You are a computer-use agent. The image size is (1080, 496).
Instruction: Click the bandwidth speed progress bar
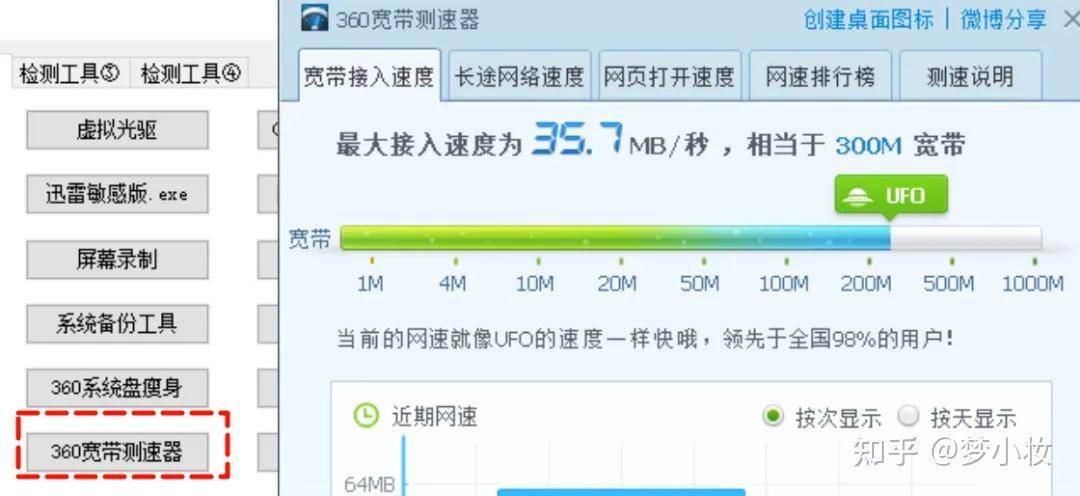click(x=691, y=238)
